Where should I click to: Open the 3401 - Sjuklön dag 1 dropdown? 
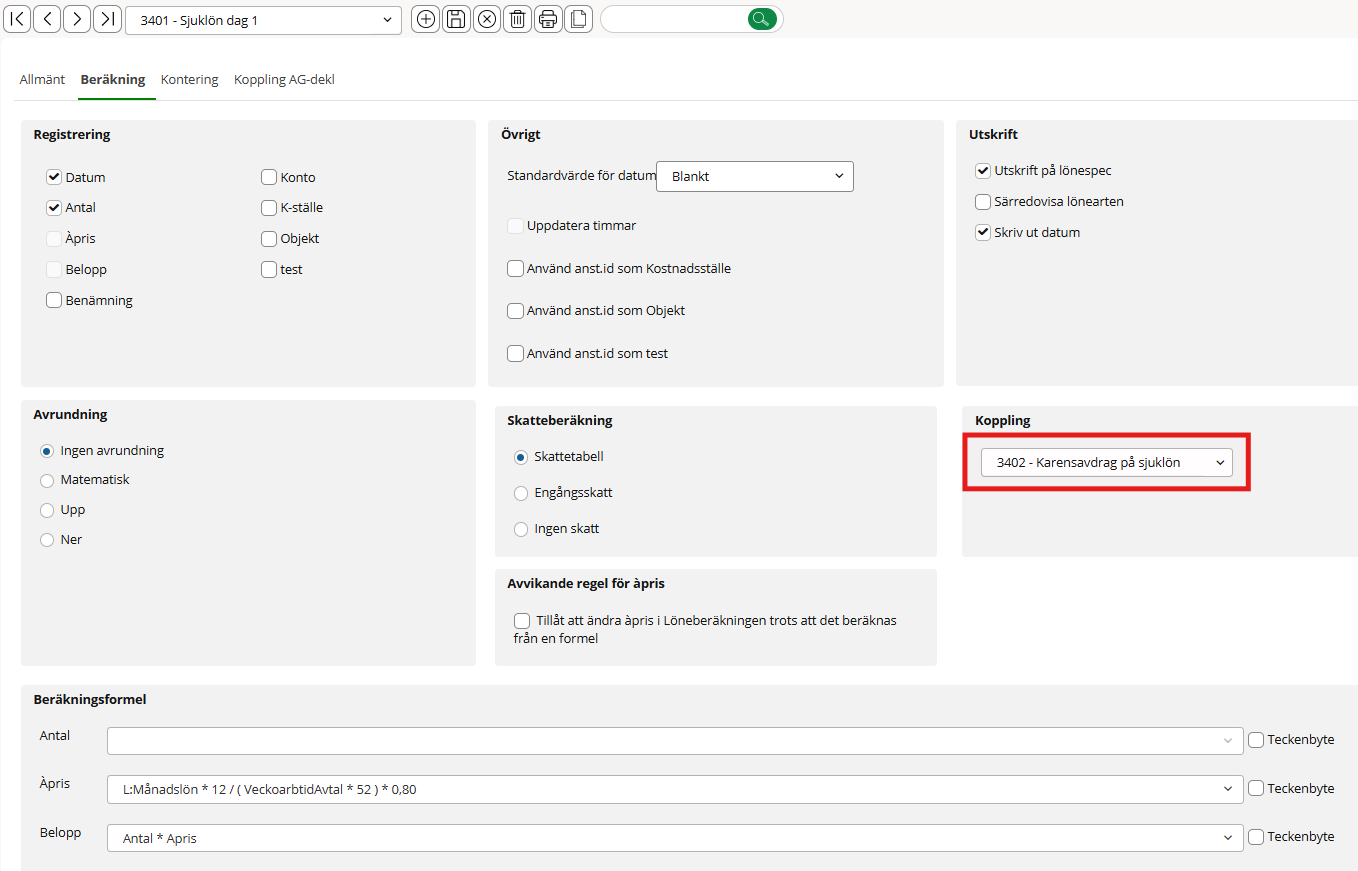tap(263, 20)
